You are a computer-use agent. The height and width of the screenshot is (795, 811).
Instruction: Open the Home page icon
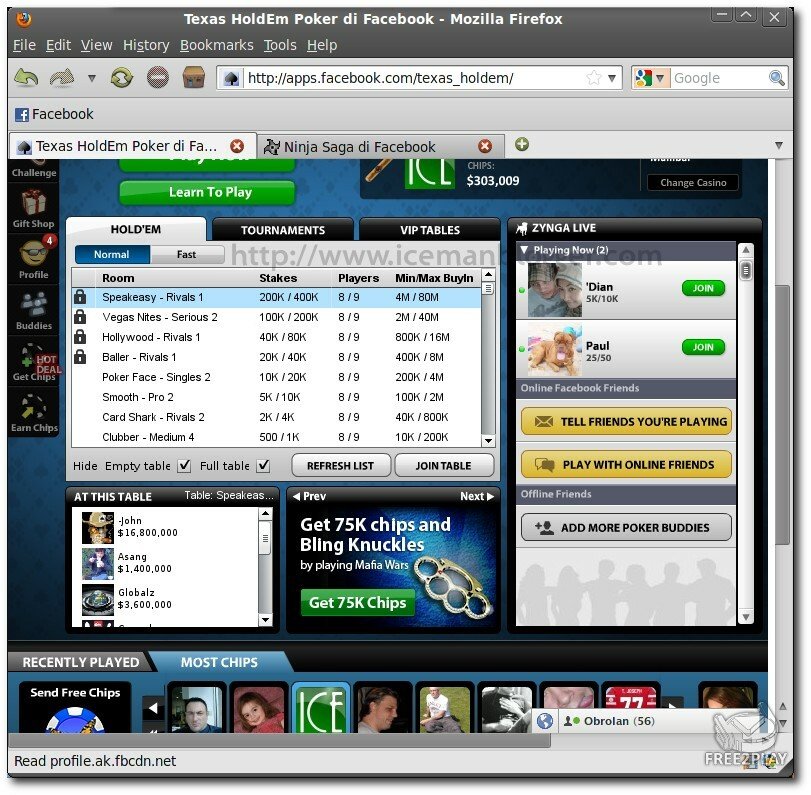coord(193,78)
